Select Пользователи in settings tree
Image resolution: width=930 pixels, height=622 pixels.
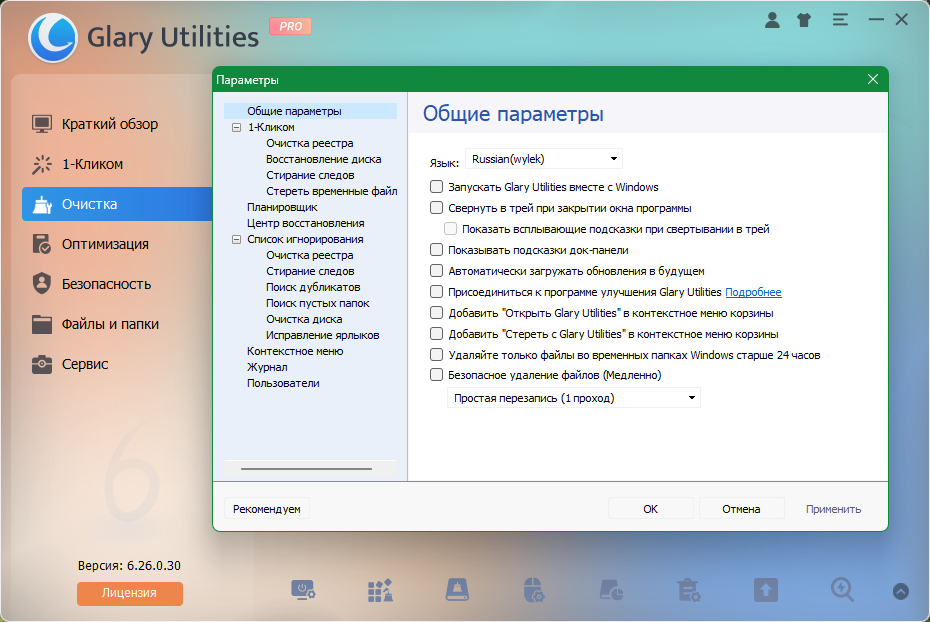[283, 383]
